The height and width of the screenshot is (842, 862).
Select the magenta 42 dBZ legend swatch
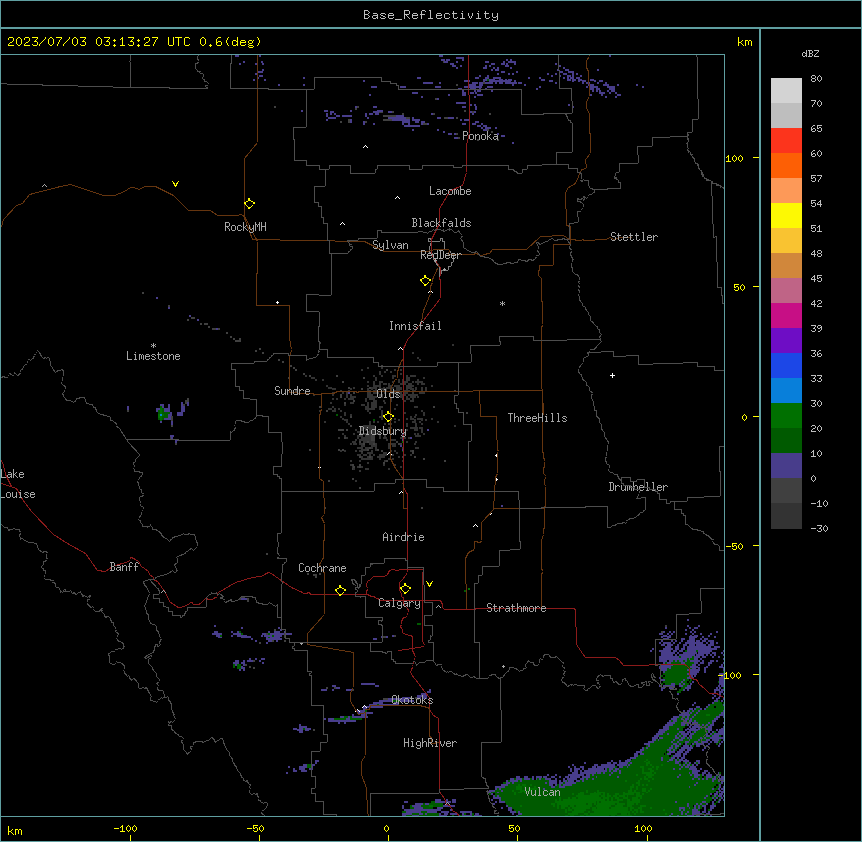coord(786,315)
